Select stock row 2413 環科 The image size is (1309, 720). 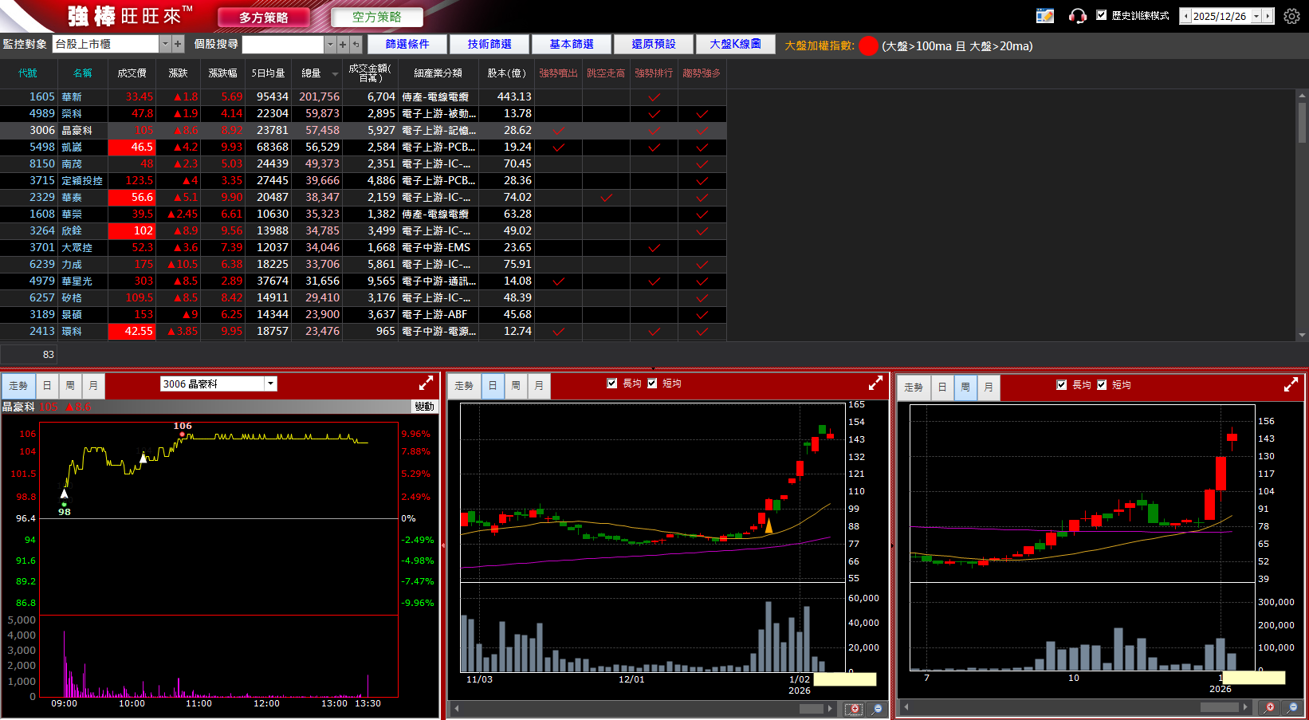coord(363,331)
